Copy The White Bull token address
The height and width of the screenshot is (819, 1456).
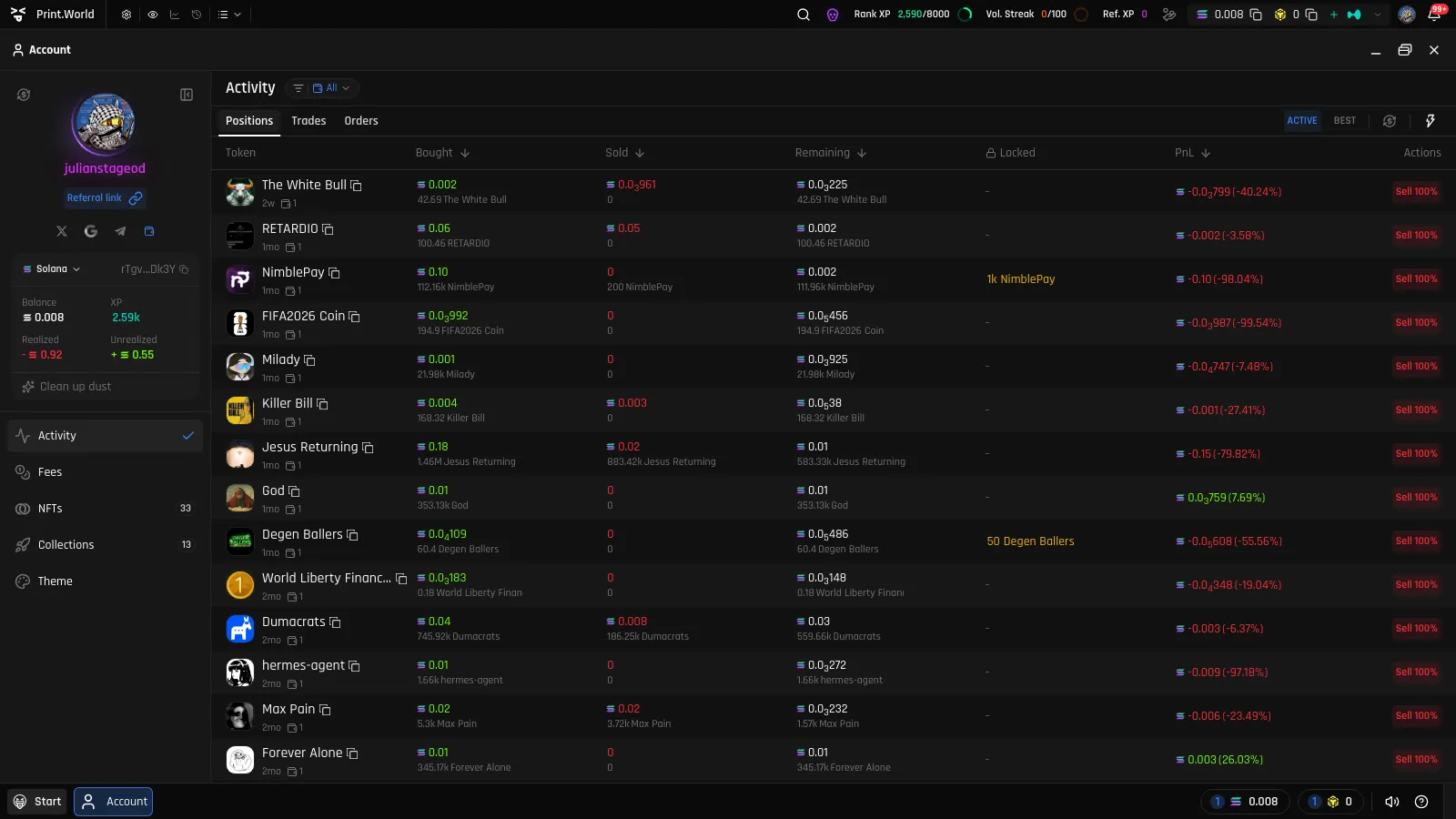(x=357, y=186)
